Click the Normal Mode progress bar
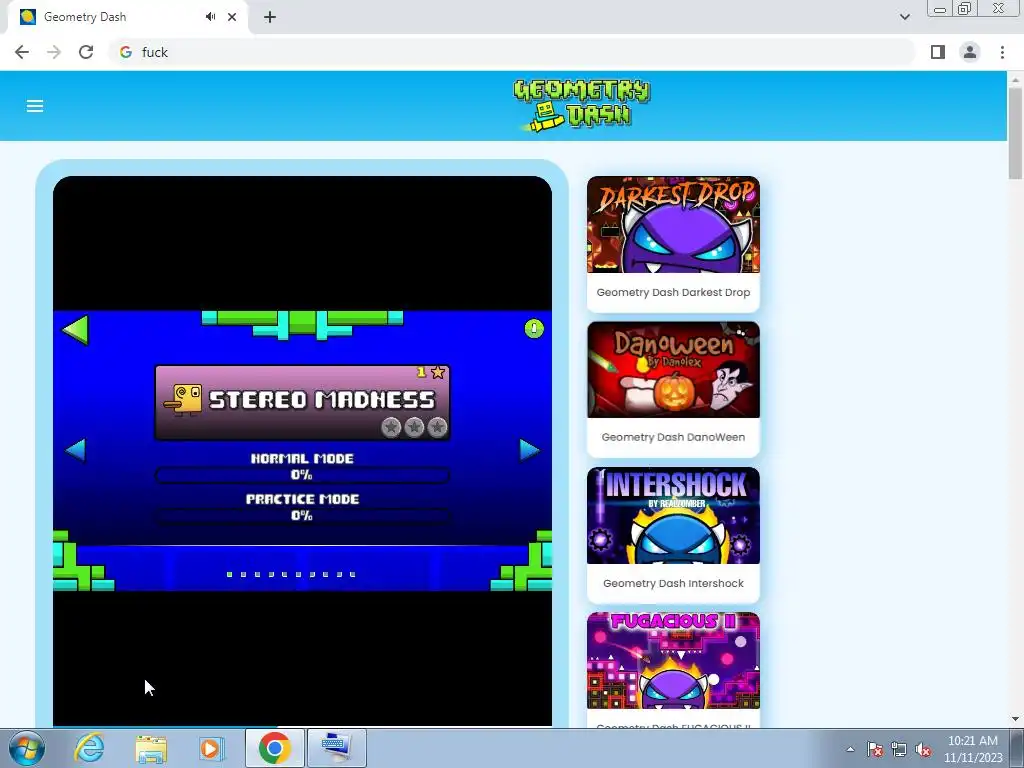The height and width of the screenshot is (768, 1024). (302, 475)
